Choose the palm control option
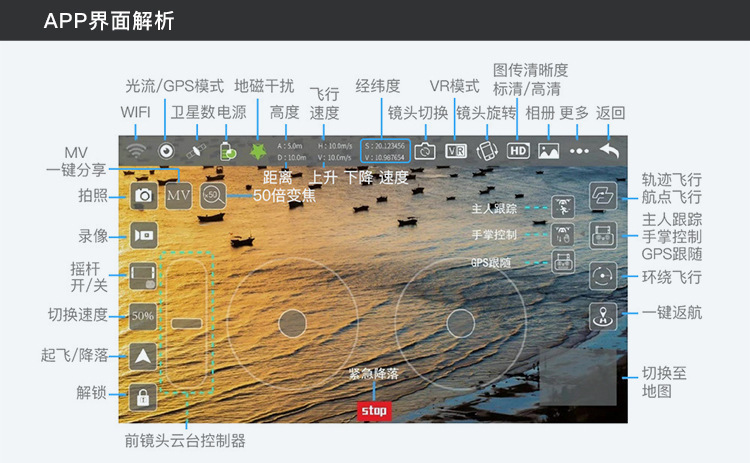Screen dimensions: 750x463 [563, 235]
